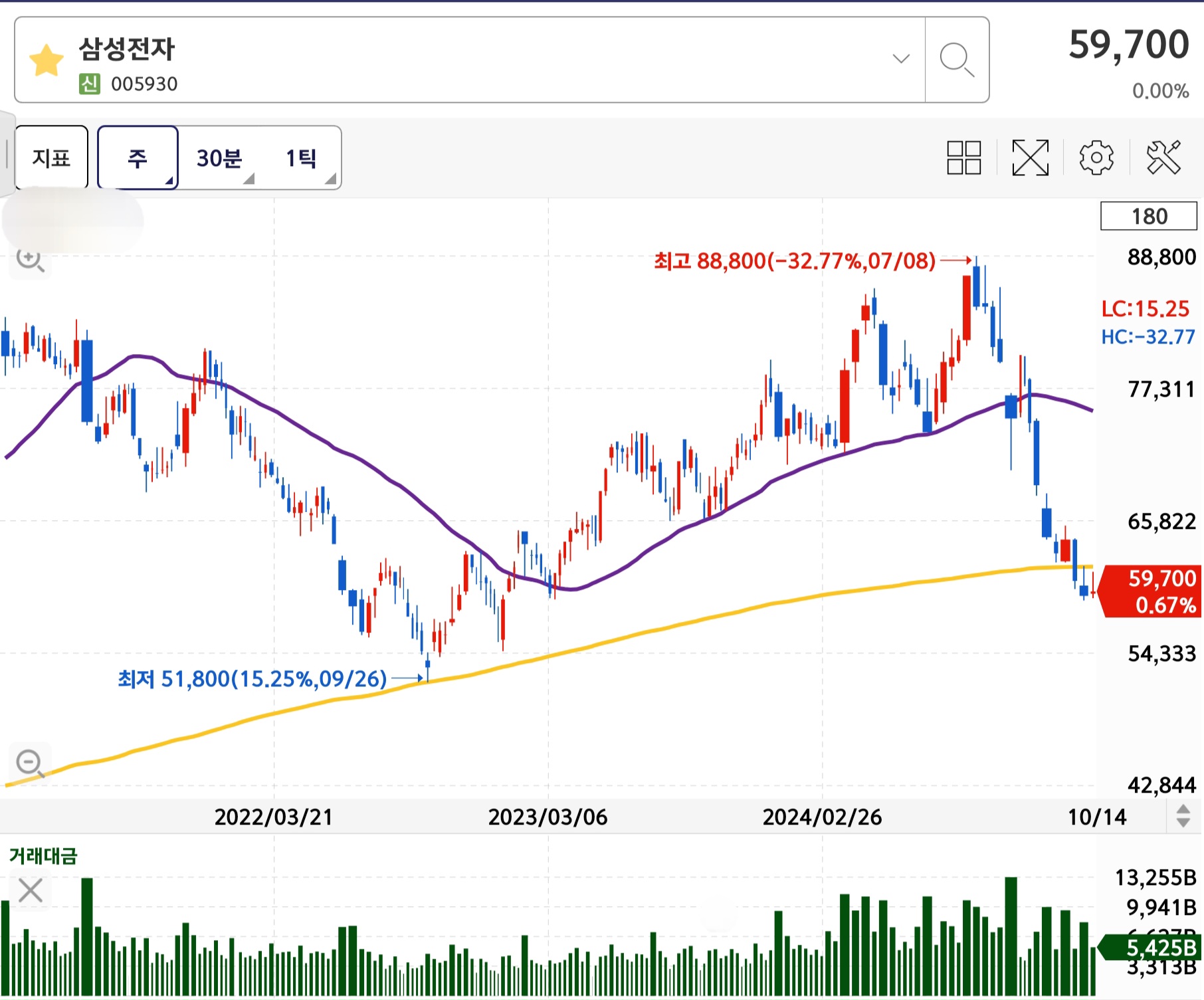
Task: Open the split chart grid layout icon
Action: [964, 157]
